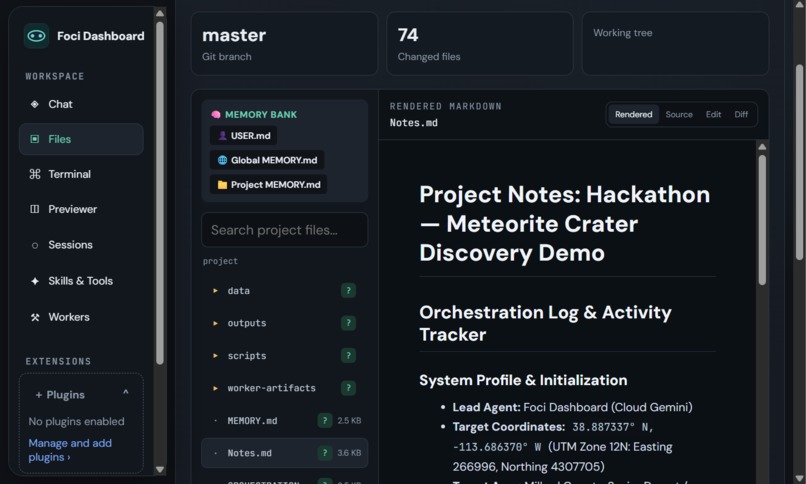Open Global MEMORY.md file

267,160
